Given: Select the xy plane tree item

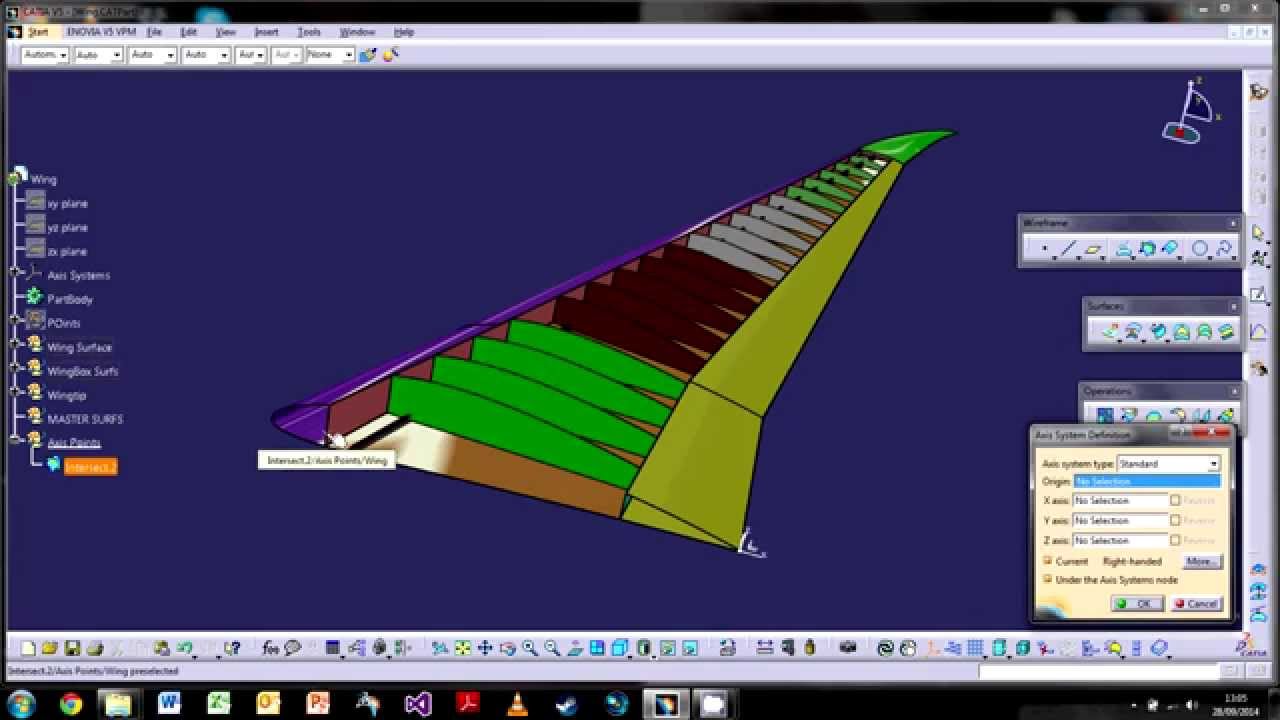Looking at the screenshot, I should [67, 203].
